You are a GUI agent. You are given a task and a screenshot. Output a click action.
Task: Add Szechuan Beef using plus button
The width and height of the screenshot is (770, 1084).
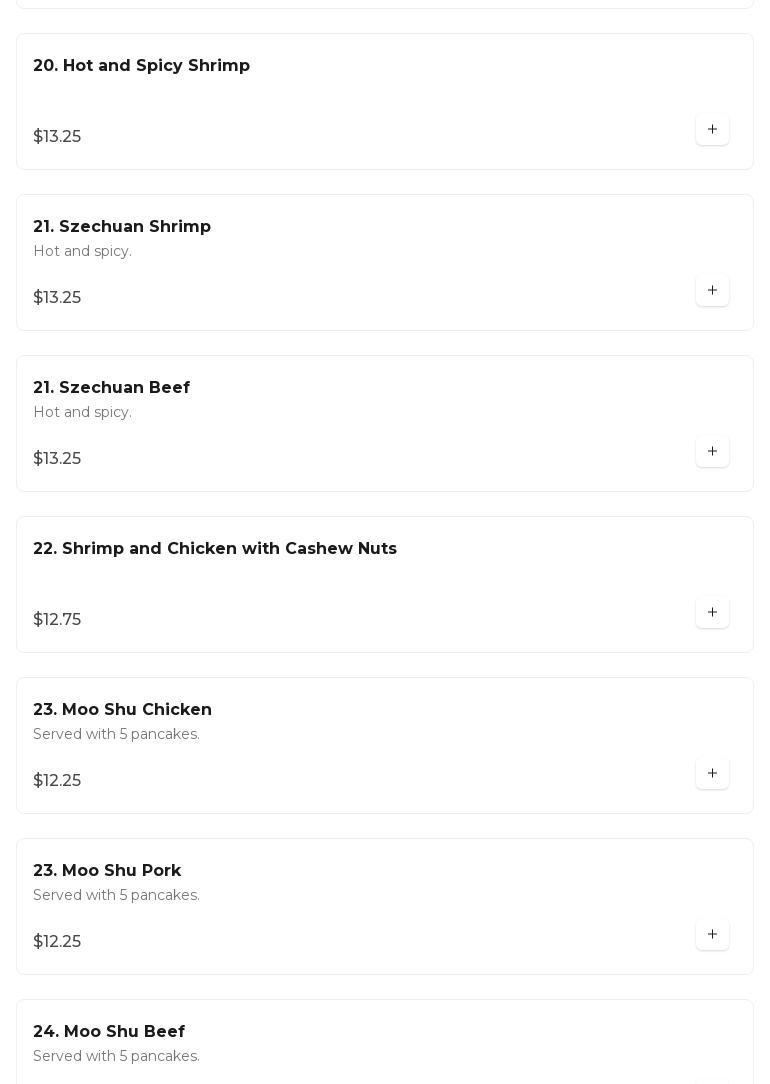(712, 452)
